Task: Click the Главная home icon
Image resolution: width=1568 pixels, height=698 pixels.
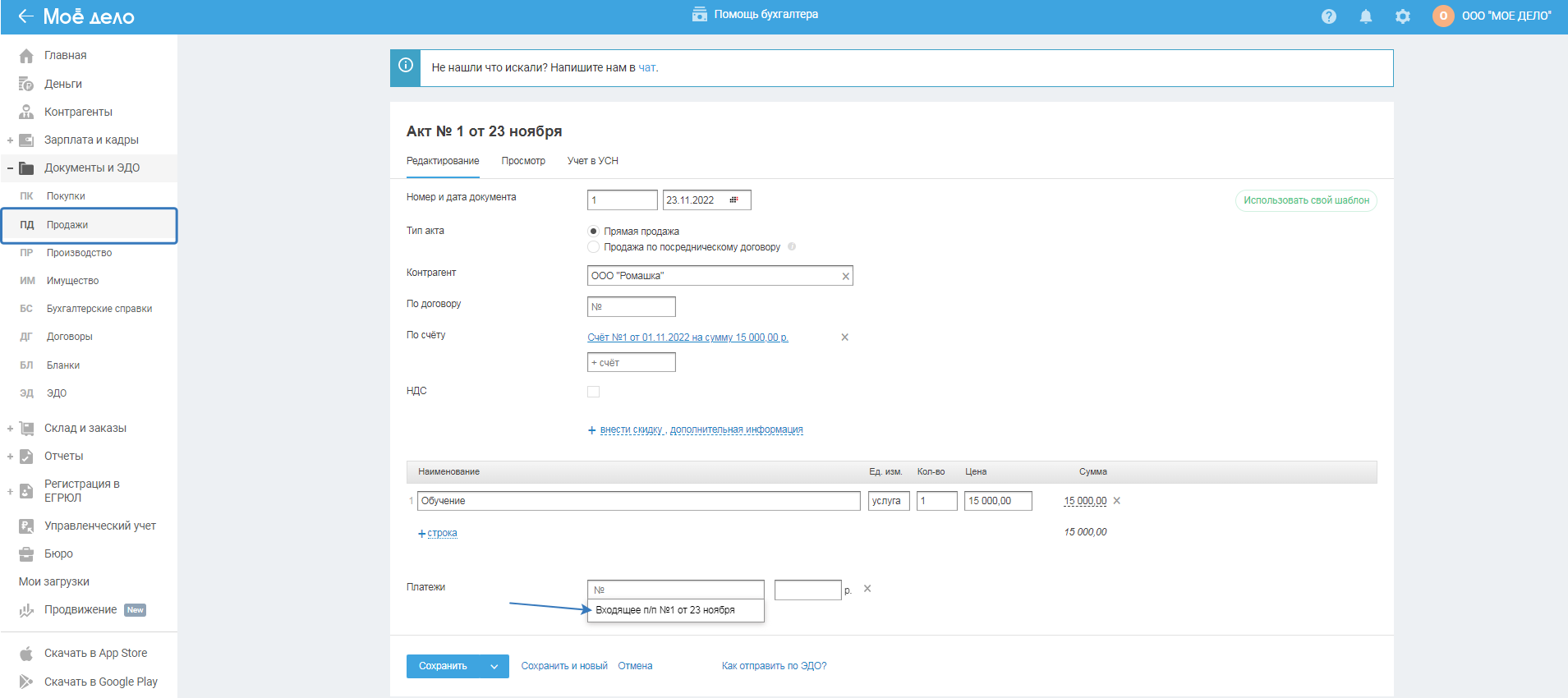Action: coord(26,56)
